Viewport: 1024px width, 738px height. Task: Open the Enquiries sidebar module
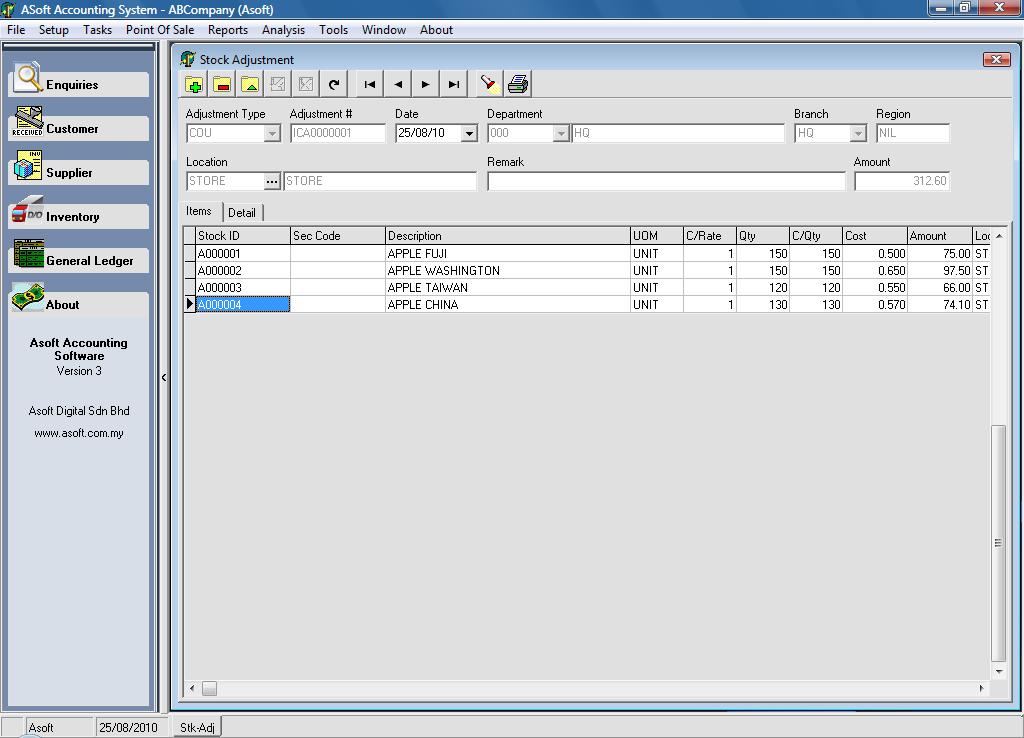click(x=78, y=84)
